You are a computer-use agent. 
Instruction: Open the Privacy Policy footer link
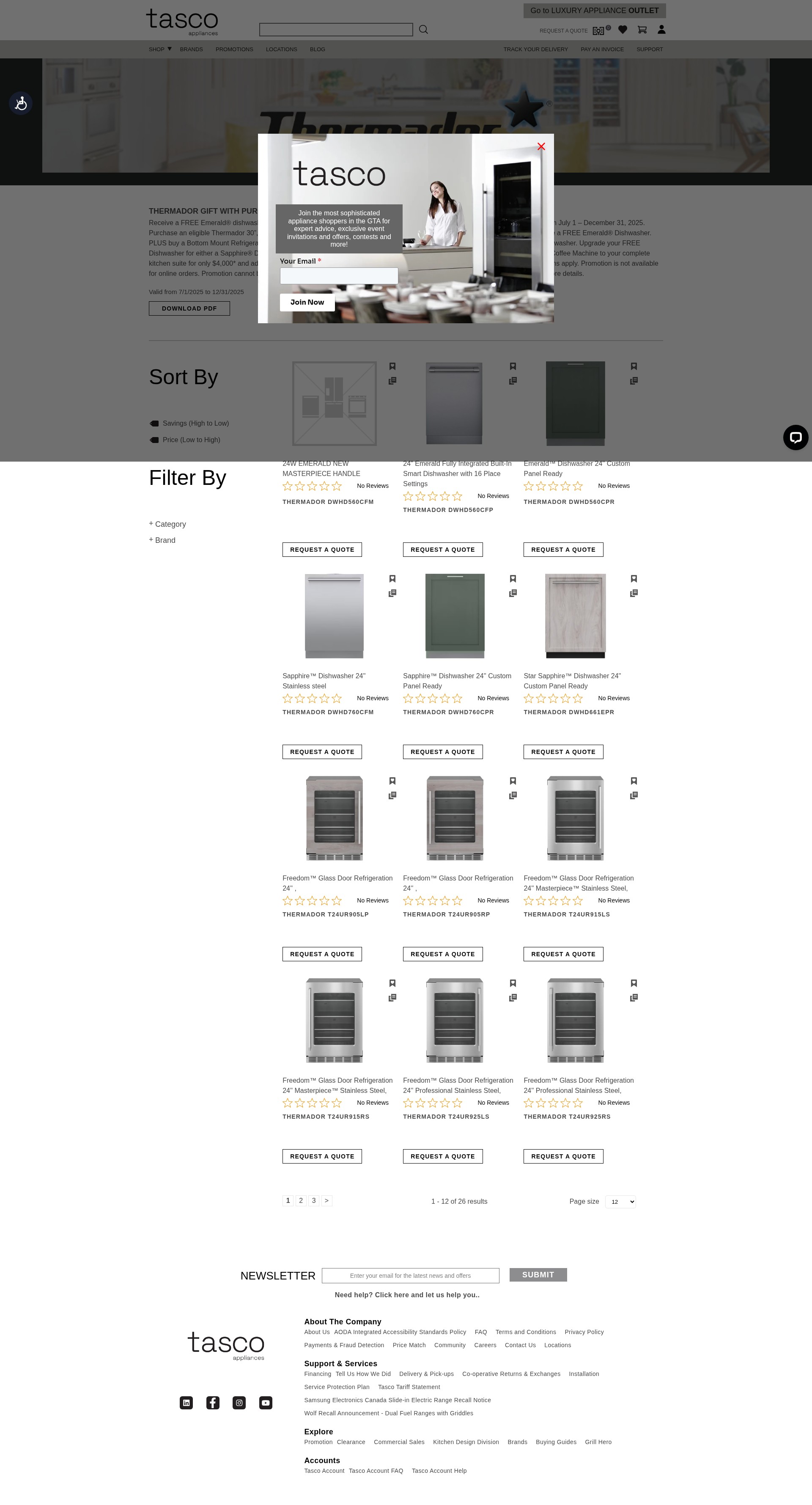584,1332
